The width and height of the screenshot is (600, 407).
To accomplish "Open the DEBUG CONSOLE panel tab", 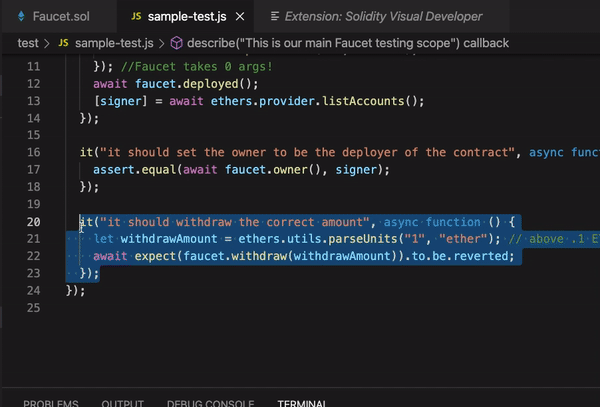I will click(x=210, y=403).
